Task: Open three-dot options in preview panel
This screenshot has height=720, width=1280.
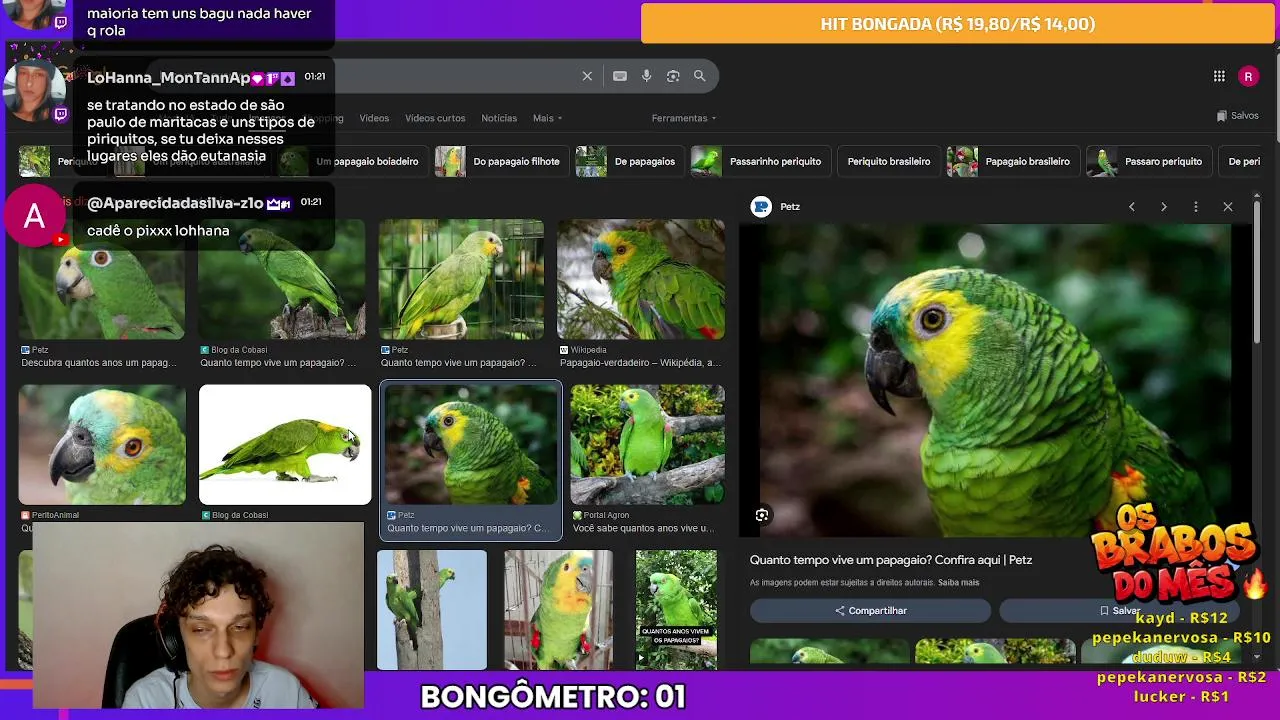Action: tap(1196, 207)
